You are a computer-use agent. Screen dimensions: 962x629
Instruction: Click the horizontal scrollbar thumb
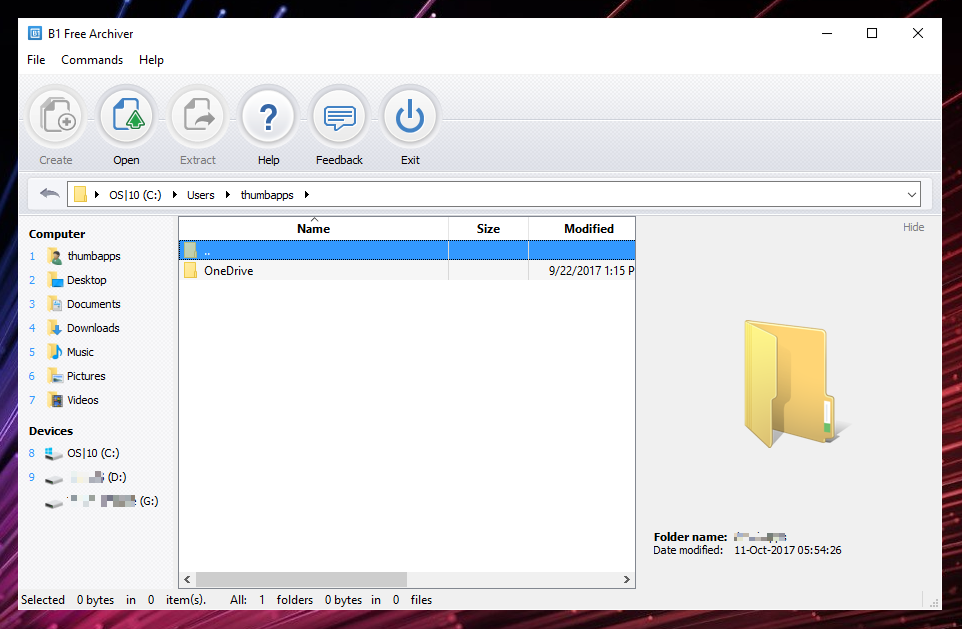tap(301, 579)
